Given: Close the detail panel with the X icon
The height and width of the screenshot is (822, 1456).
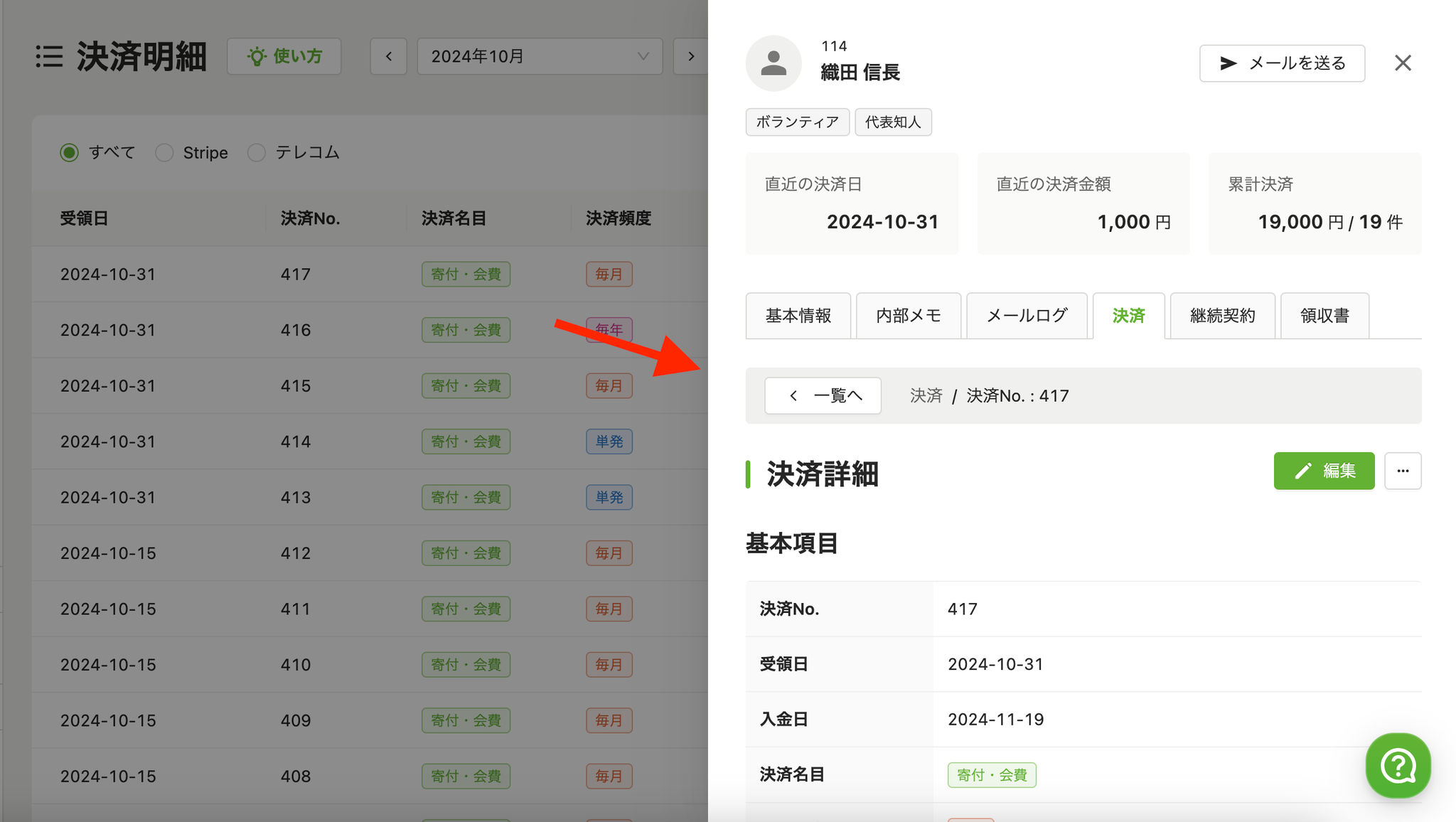Looking at the screenshot, I should point(1403,63).
